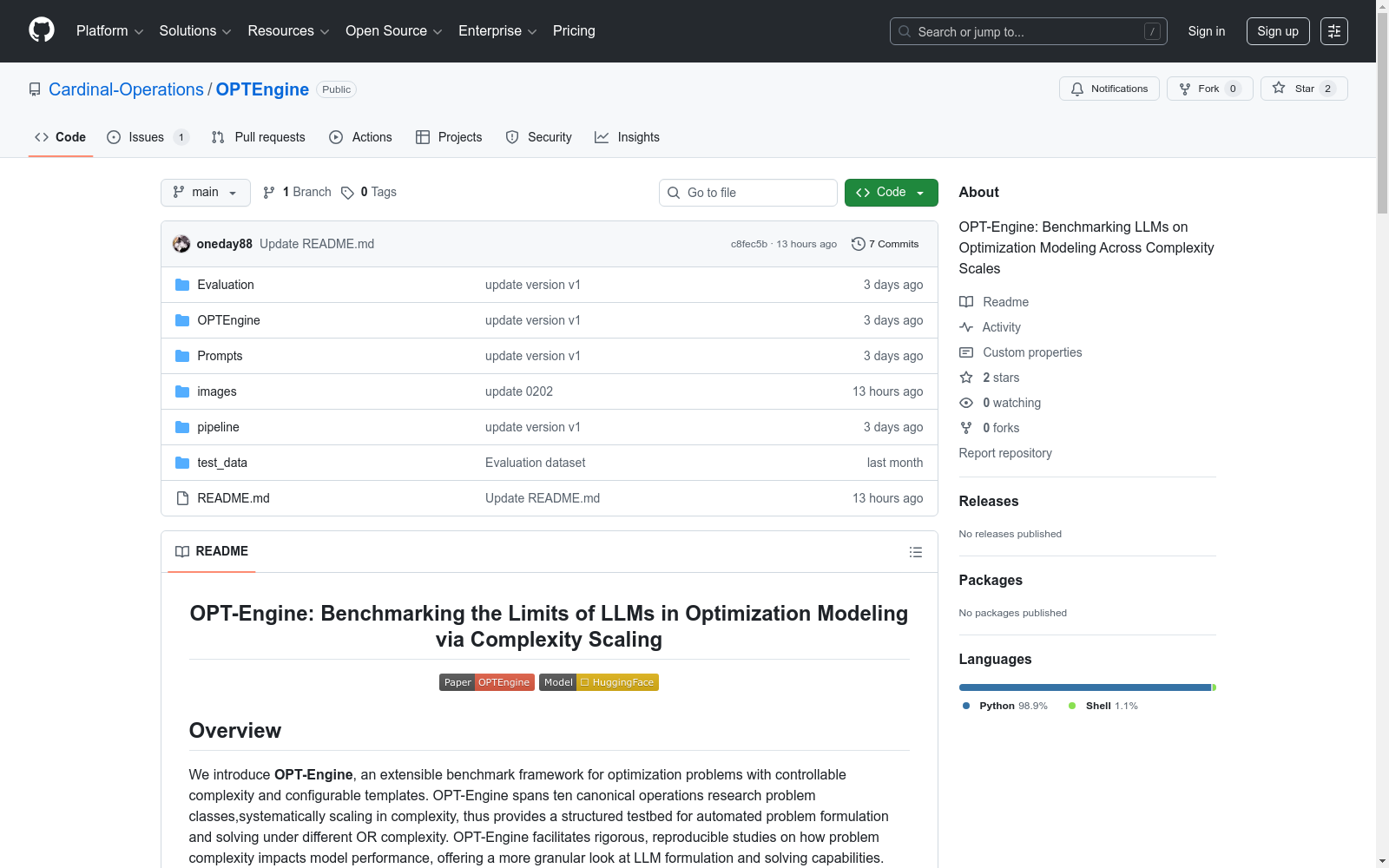
Task: Open the Actions tab
Action: 361,137
